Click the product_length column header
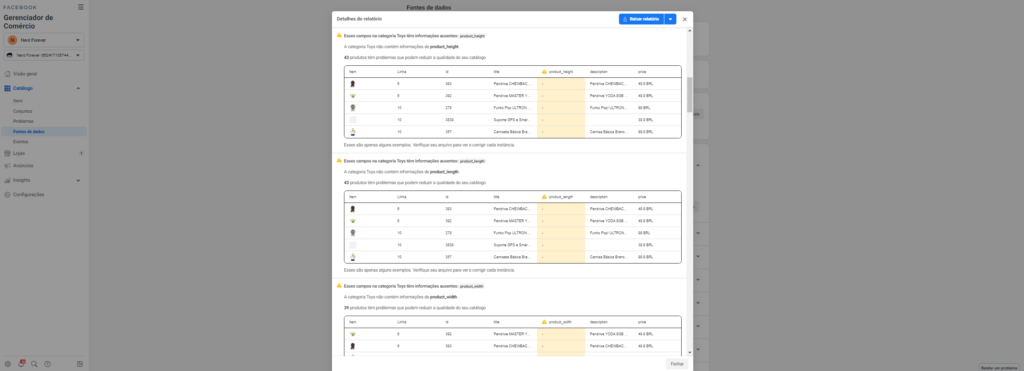This screenshot has height=371, width=1024. point(560,197)
